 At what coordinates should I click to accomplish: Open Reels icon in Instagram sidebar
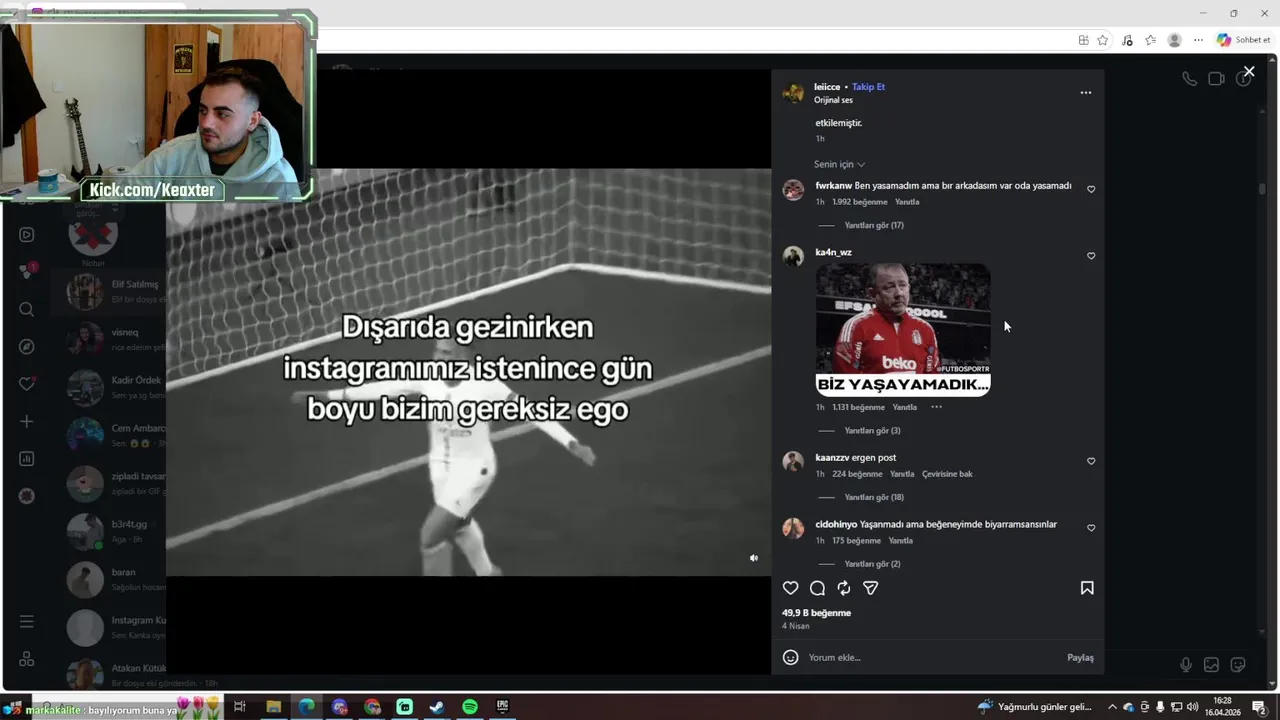click(x=27, y=235)
